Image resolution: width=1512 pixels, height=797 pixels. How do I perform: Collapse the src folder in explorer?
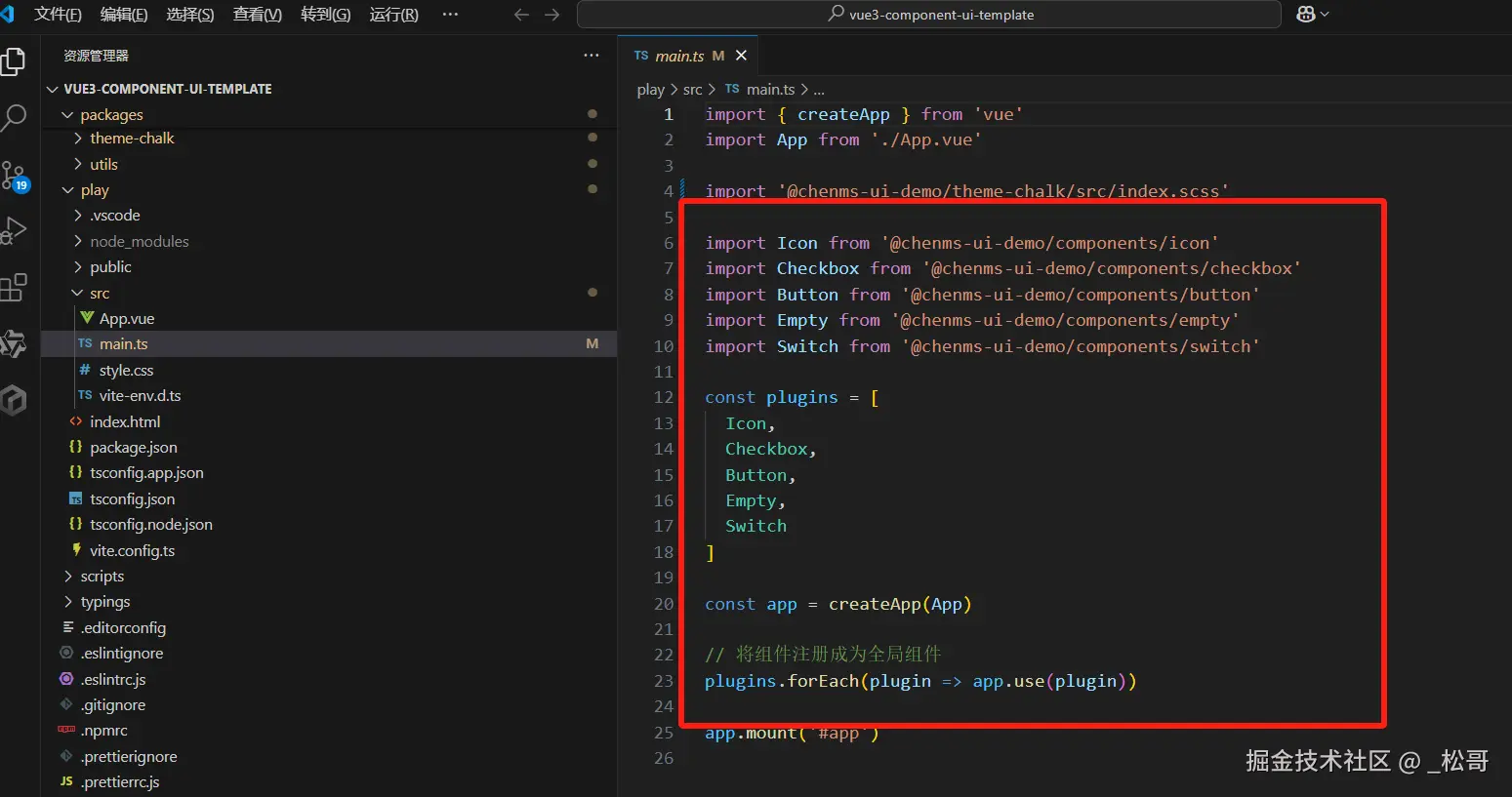tap(100, 294)
